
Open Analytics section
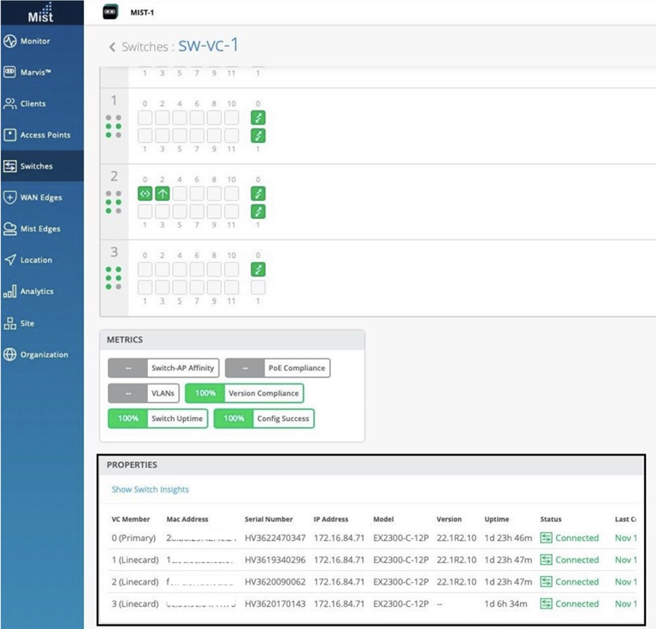click(x=42, y=291)
